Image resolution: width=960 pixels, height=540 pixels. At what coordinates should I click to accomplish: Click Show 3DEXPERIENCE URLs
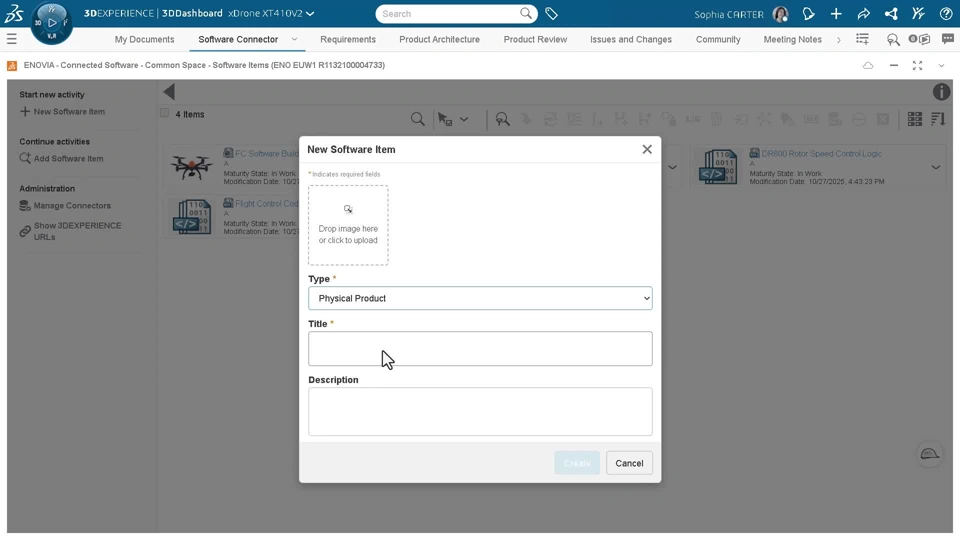coord(70,231)
